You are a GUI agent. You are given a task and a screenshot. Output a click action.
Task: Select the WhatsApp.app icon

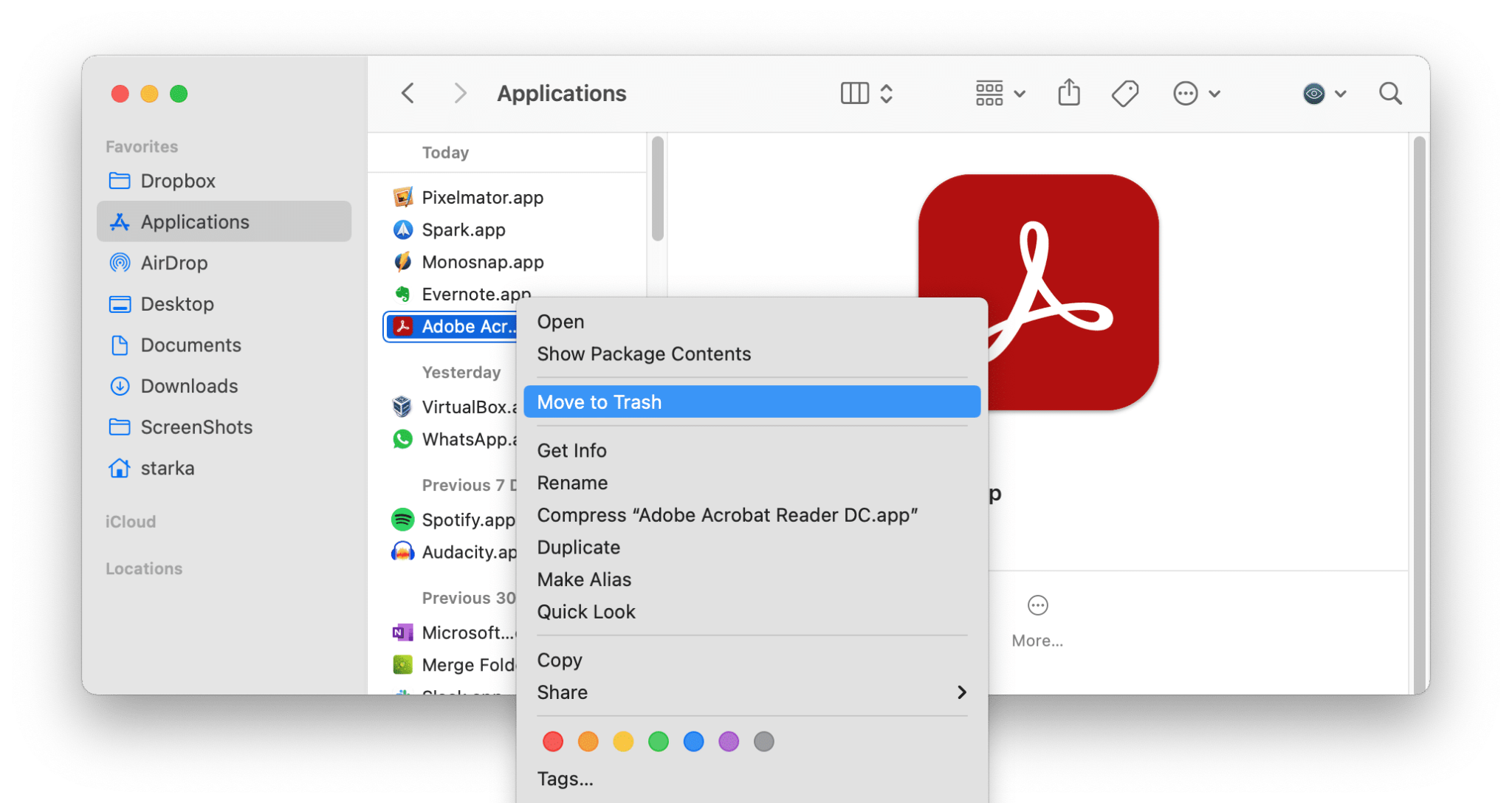click(x=402, y=439)
